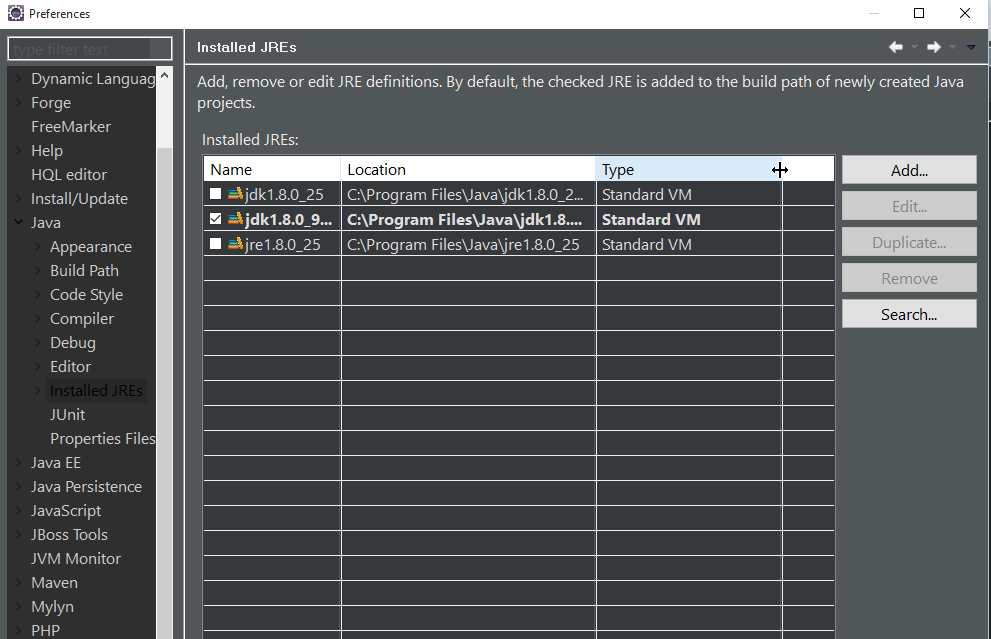Screen dimensions: 991x639
Task: Click the Add... button
Action: click(x=909, y=170)
